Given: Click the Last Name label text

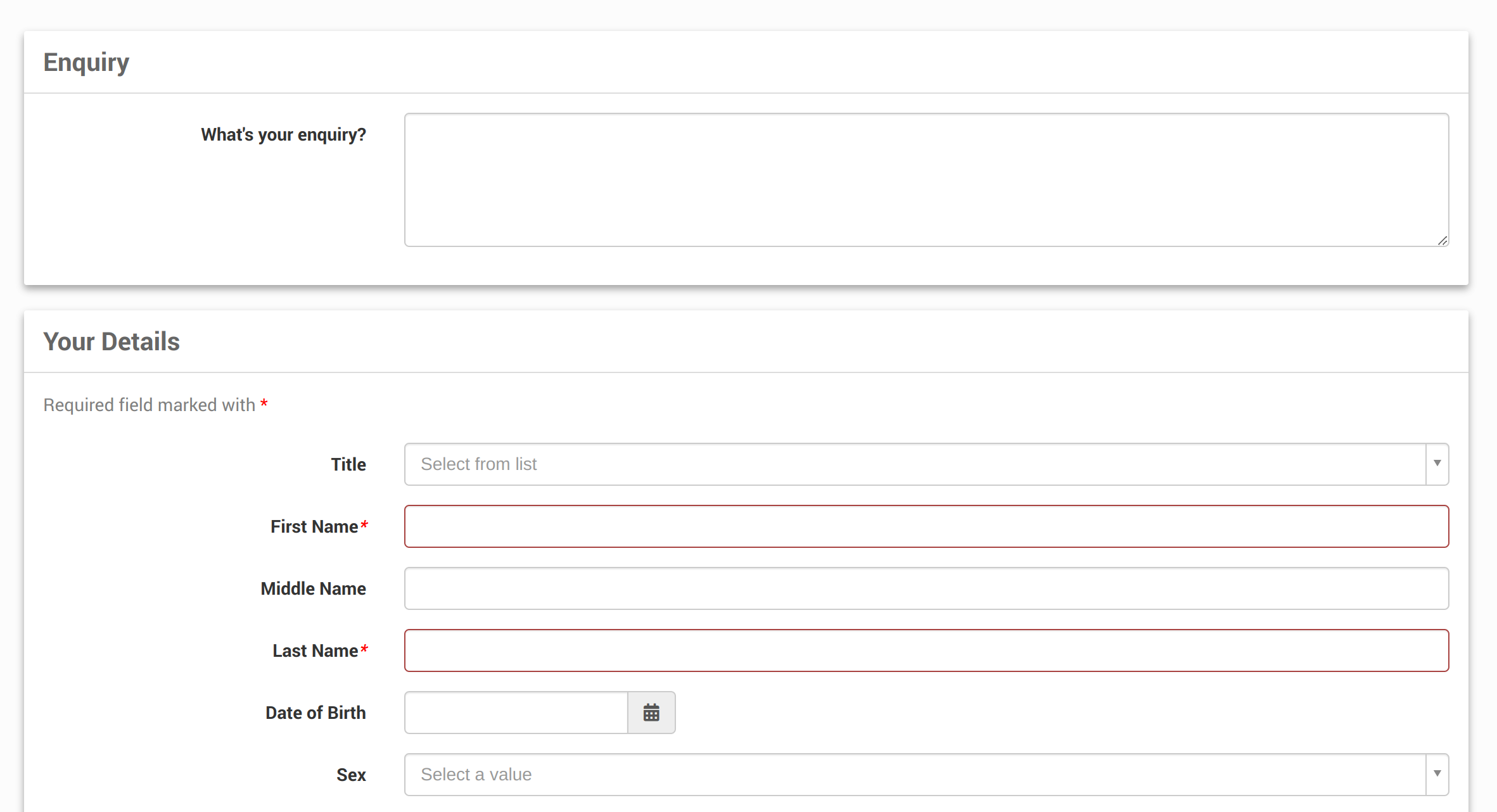Looking at the screenshot, I should (315, 650).
